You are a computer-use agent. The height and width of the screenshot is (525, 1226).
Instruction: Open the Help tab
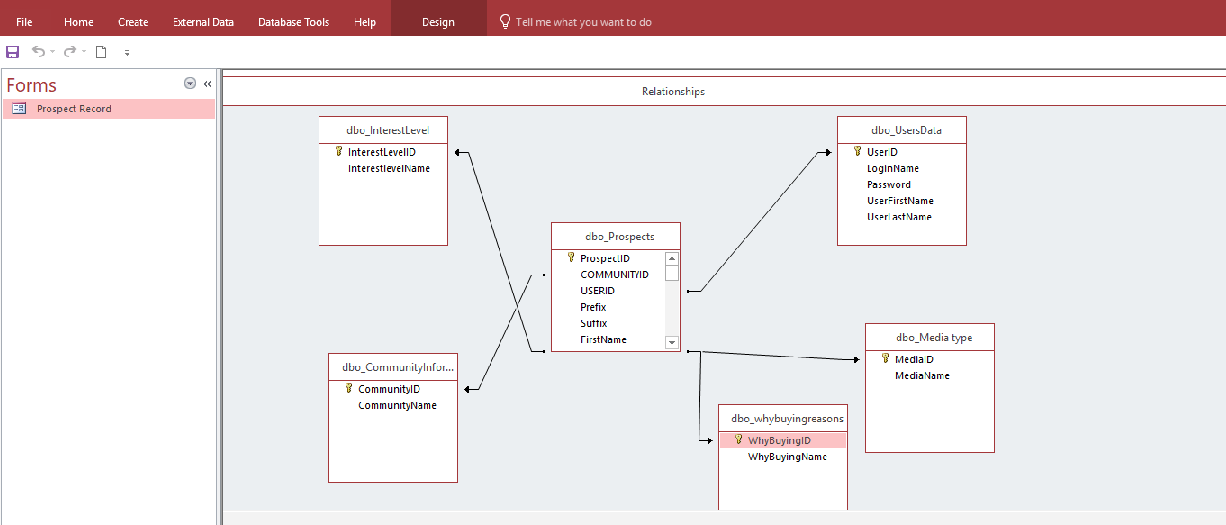click(365, 22)
